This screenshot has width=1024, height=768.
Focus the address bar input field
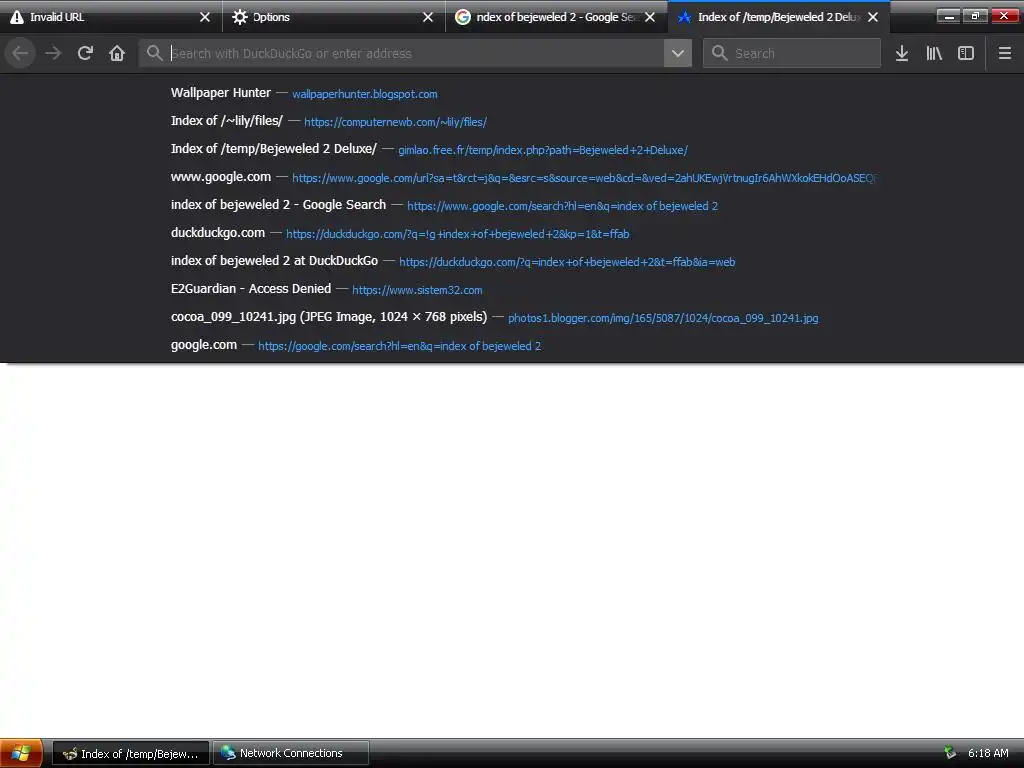click(415, 54)
